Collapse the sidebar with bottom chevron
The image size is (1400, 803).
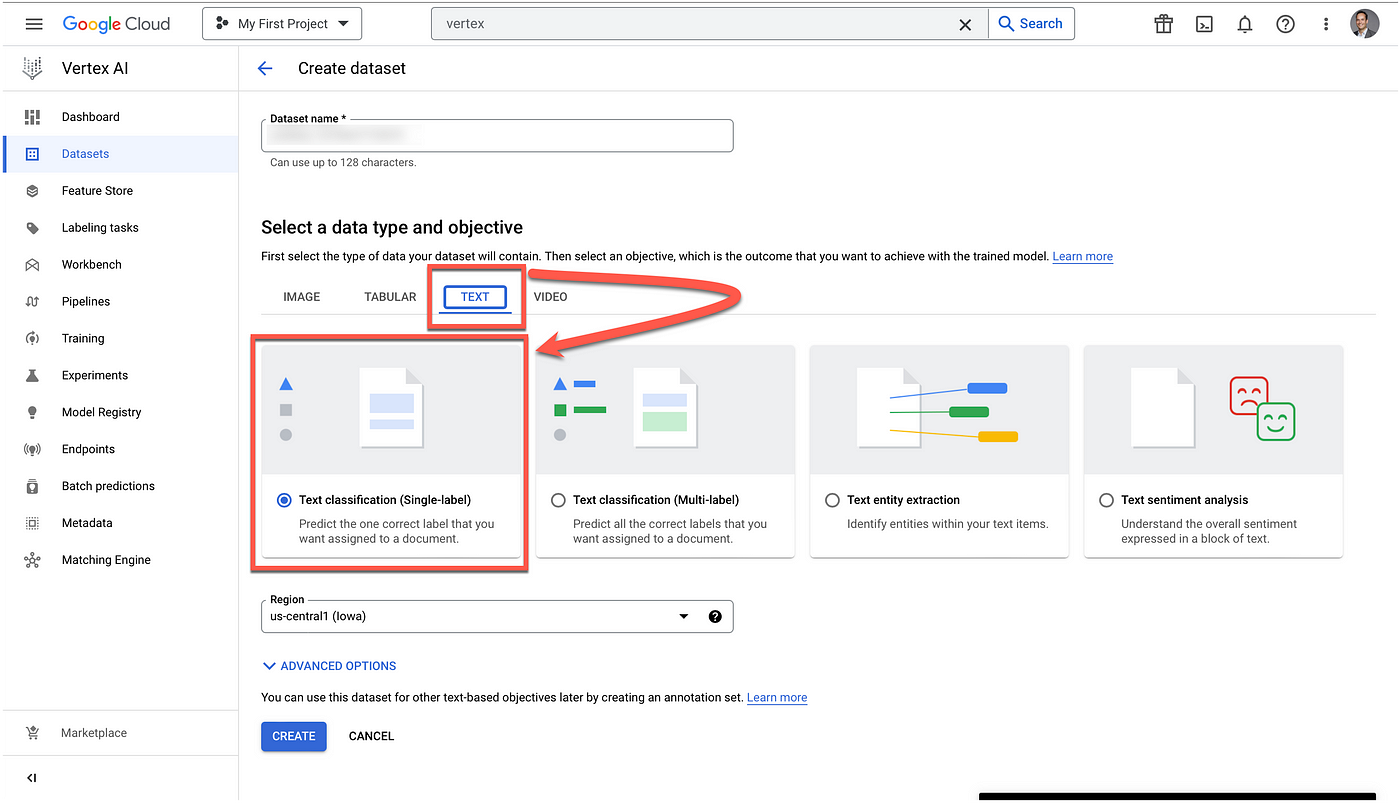(31, 778)
